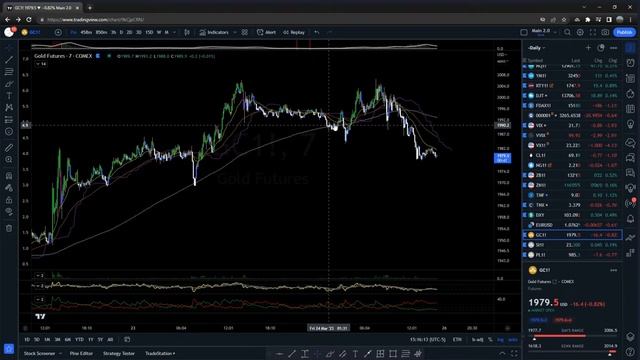Toggle hide all drawings eye tool

(x=9, y=212)
